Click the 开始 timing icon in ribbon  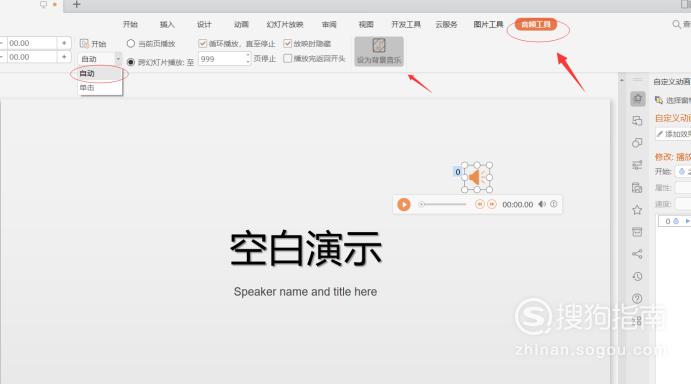coord(85,44)
